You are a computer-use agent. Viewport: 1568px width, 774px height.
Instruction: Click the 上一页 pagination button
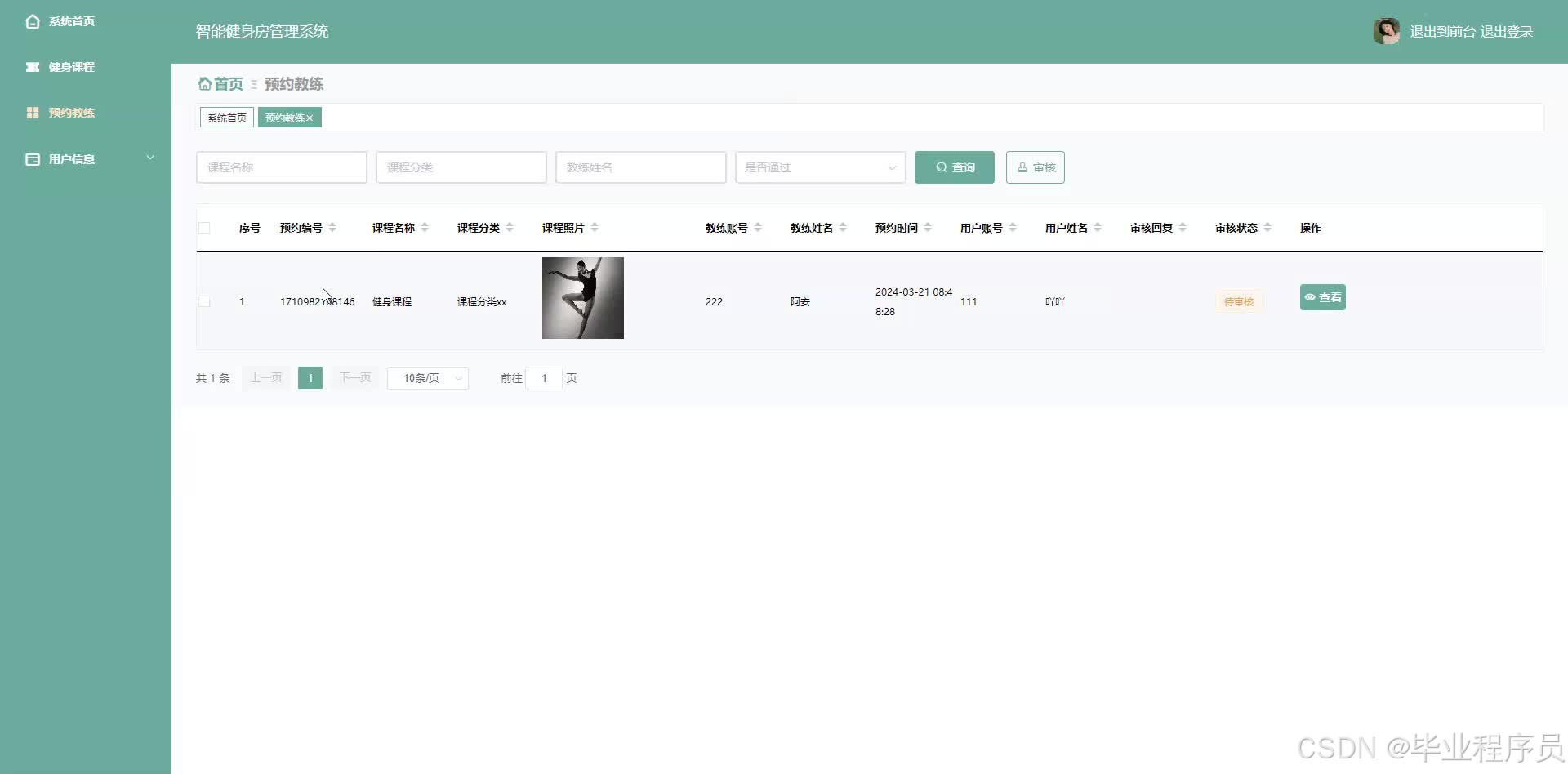click(x=266, y=378)
